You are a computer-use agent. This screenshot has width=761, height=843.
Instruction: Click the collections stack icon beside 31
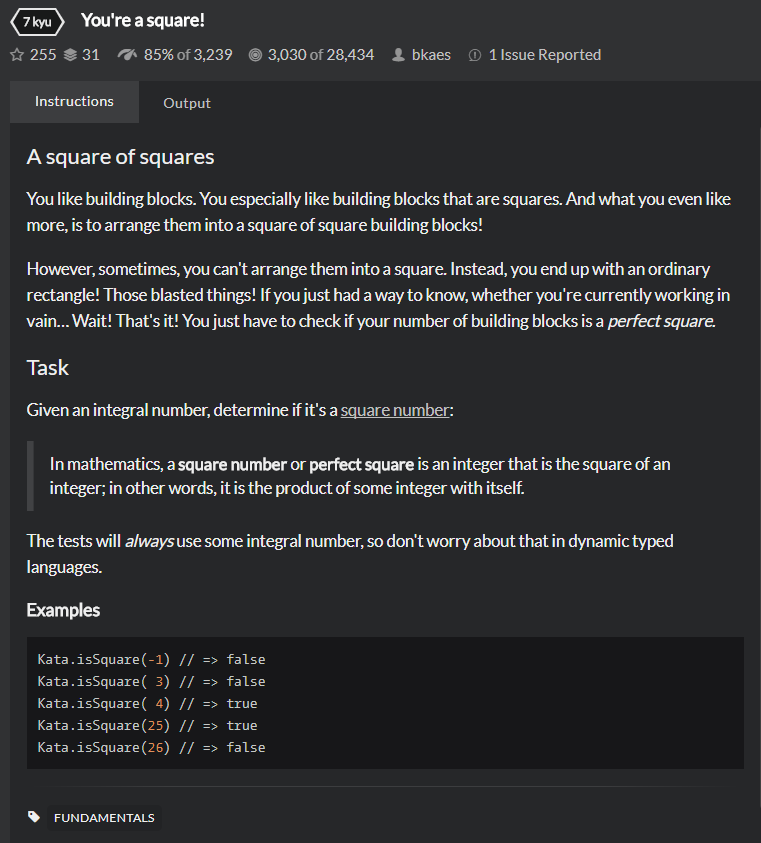[x=70, y=55]
